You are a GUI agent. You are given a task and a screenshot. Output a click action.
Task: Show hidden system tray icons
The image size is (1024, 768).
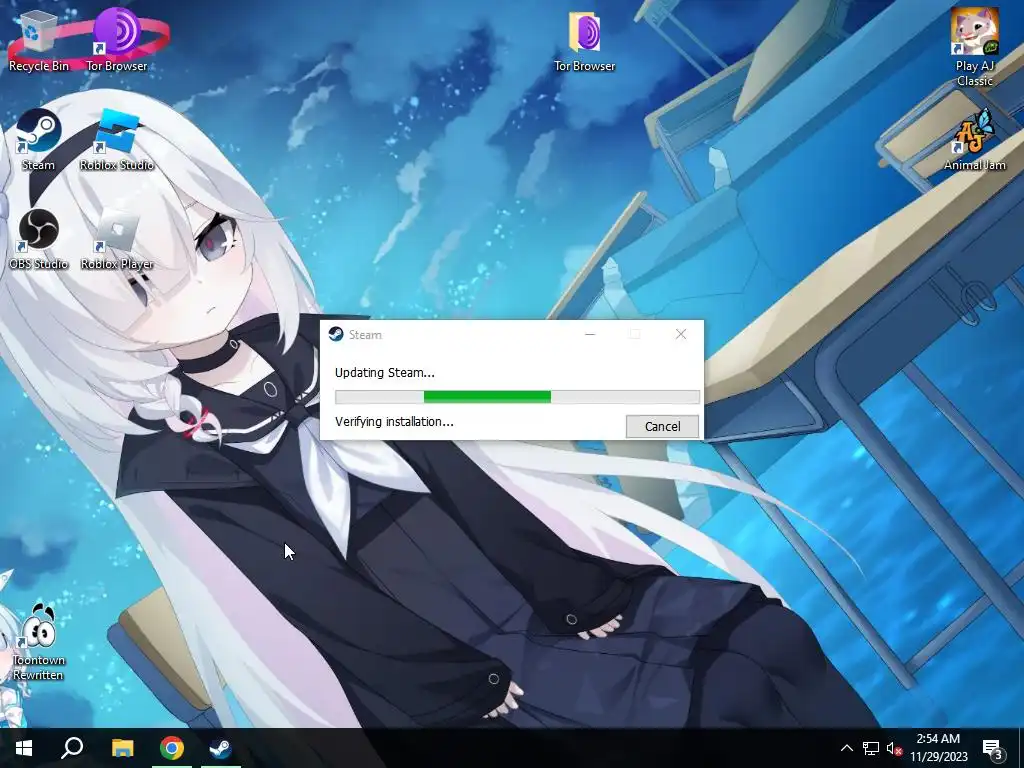(846, 748)
